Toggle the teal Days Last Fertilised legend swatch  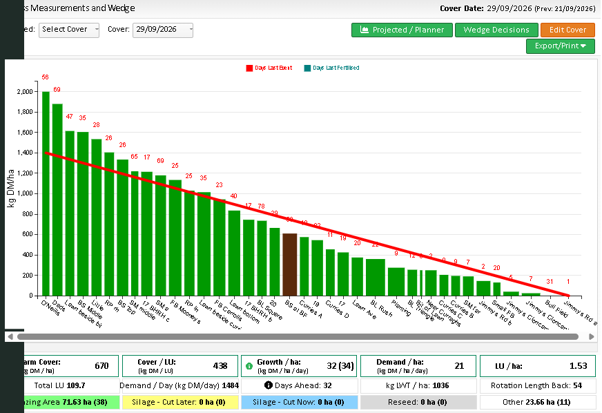point(307,68)
